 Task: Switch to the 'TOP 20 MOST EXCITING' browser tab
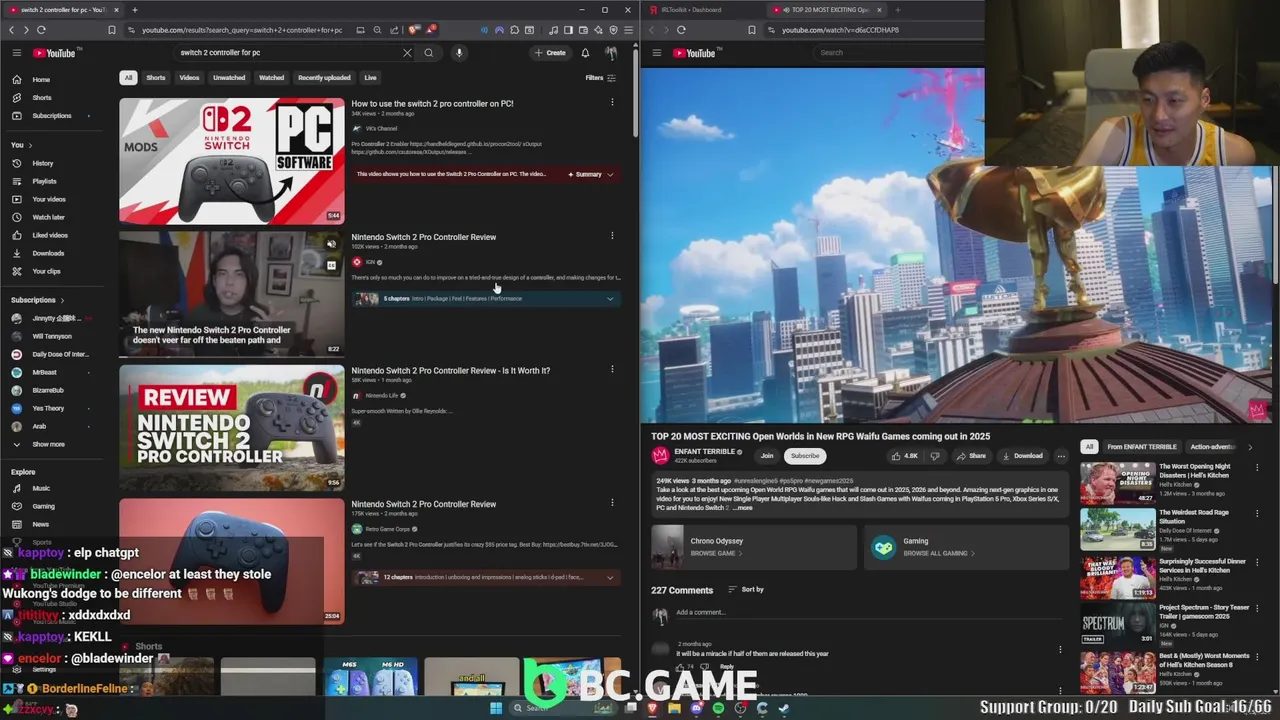[x=826, y=10]
